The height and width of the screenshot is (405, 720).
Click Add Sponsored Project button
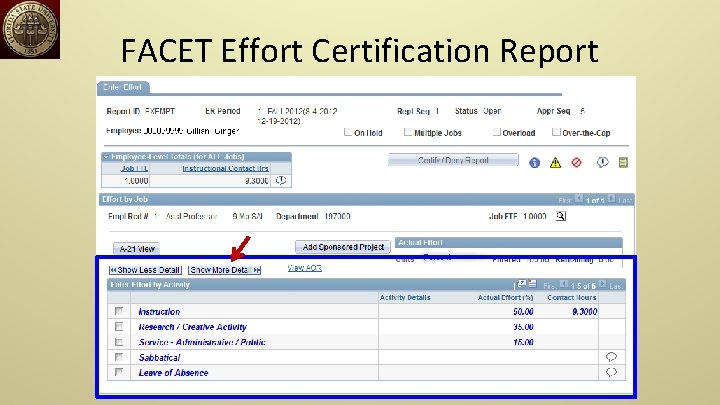coord(343,247)
